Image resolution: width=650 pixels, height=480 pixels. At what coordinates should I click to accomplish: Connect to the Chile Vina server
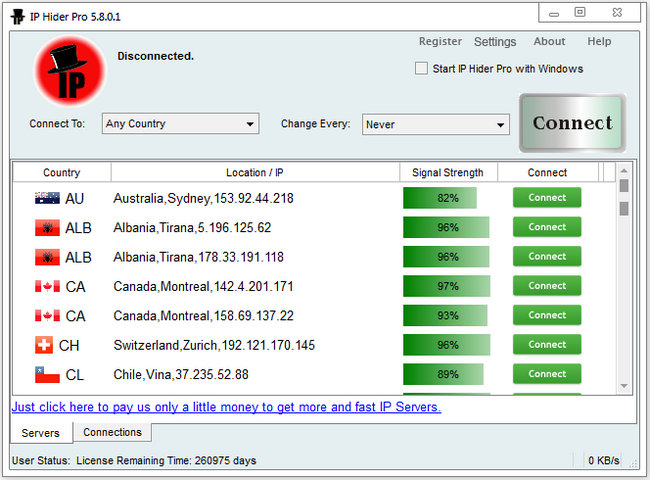547,374
